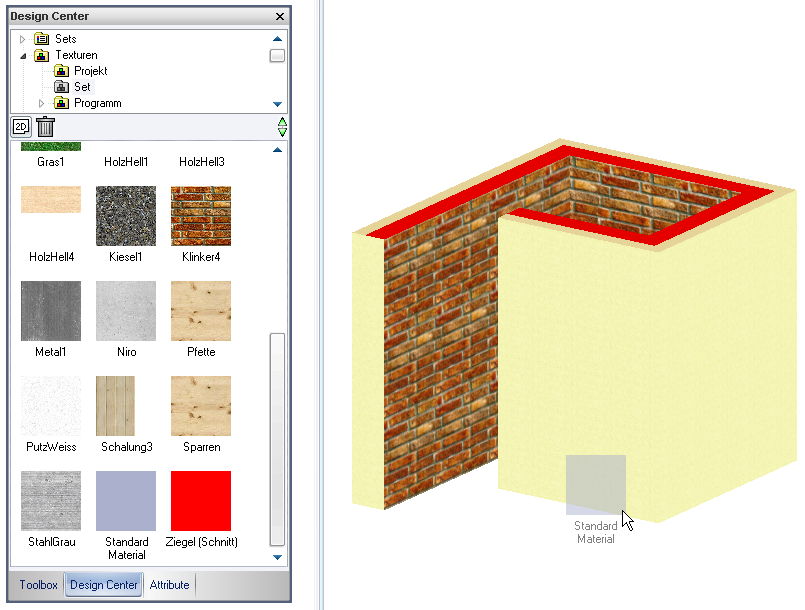Select the Sparren texture thumbnail
The image size is (805, 610).
pos(201,406)
